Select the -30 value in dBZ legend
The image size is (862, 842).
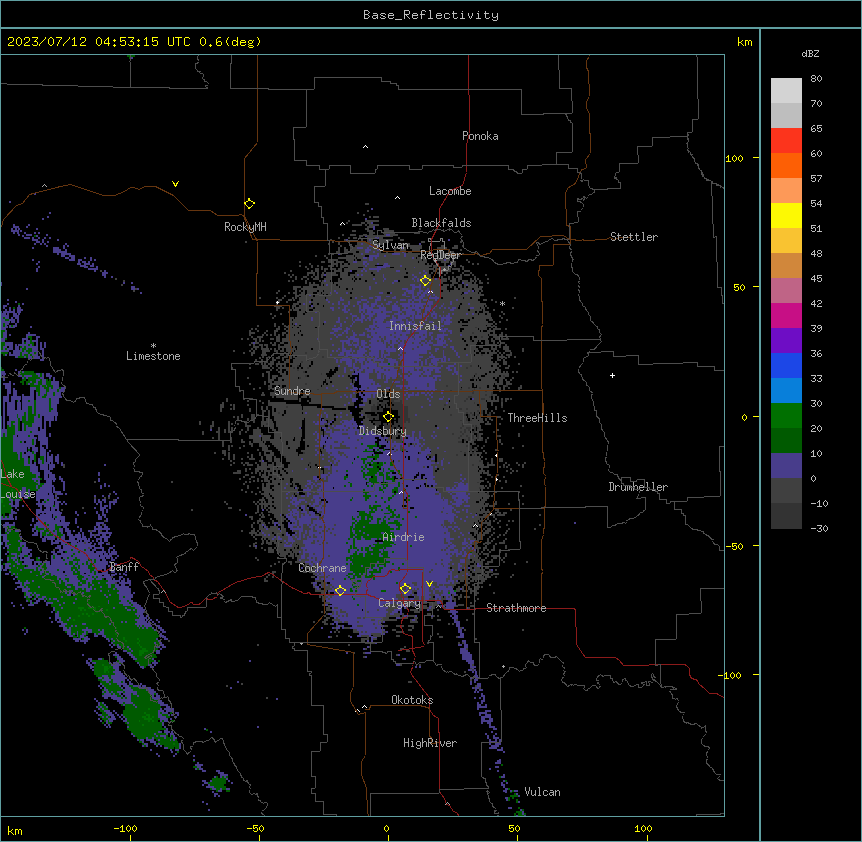pos(819,528)
